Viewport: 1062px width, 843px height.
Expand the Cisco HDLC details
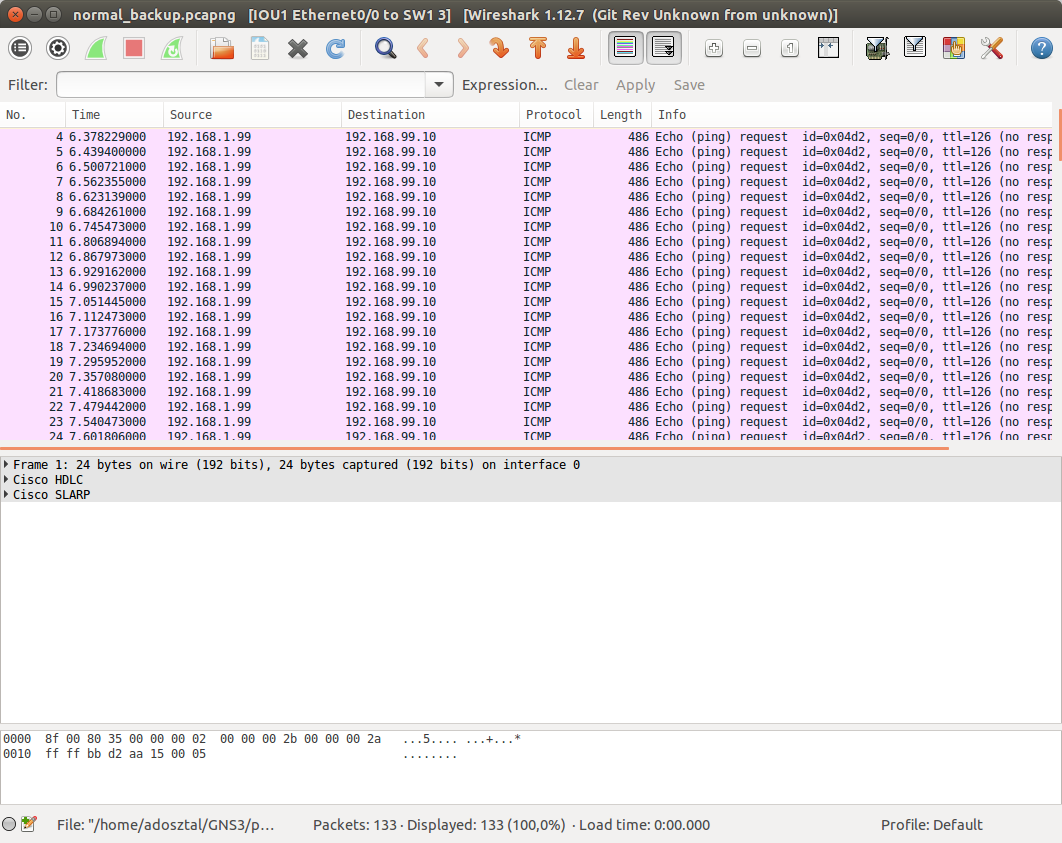7,480
